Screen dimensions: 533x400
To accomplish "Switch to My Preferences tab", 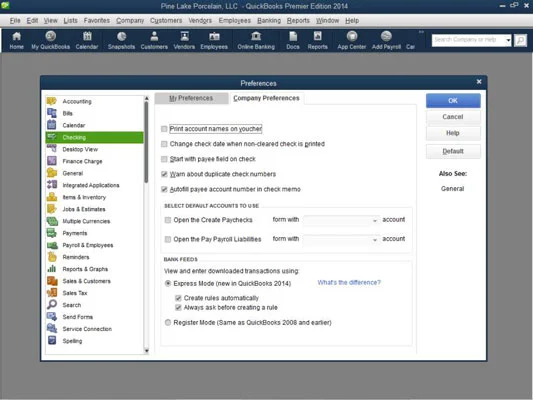I will click(x=191, y=98).
